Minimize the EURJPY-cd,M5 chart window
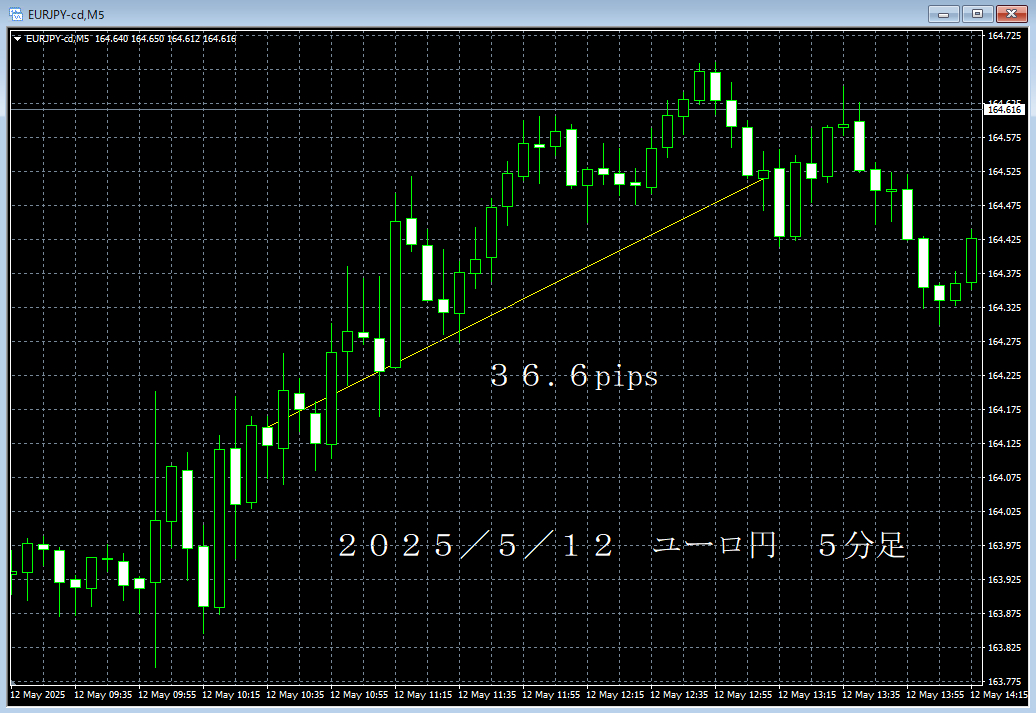This screenshot has height=713, width=1036. coord(944,14)
